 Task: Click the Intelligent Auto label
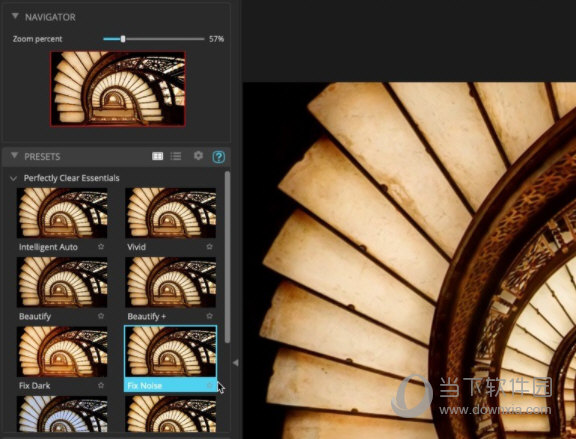click(48, 247)
